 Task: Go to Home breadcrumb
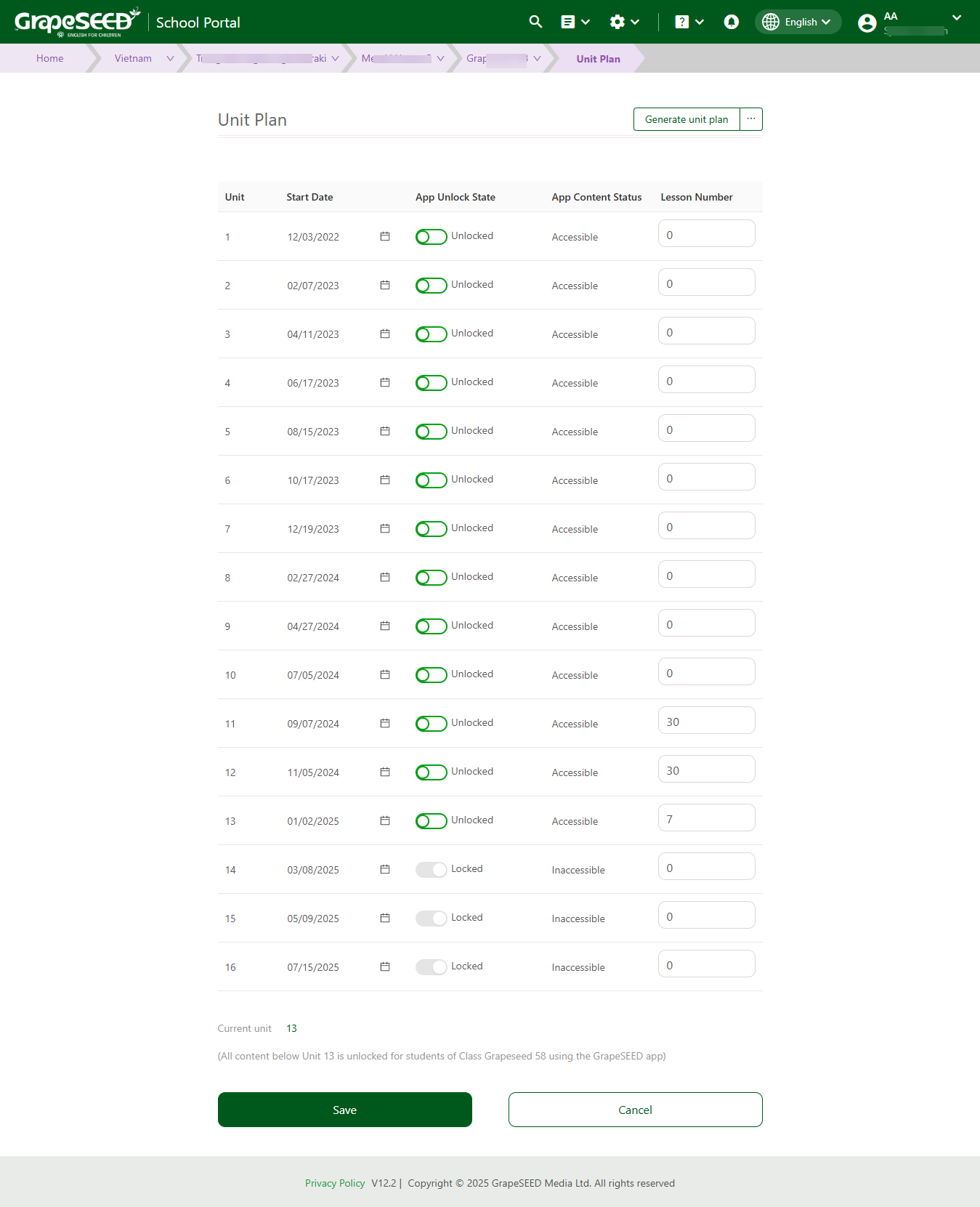click(50, 59)
